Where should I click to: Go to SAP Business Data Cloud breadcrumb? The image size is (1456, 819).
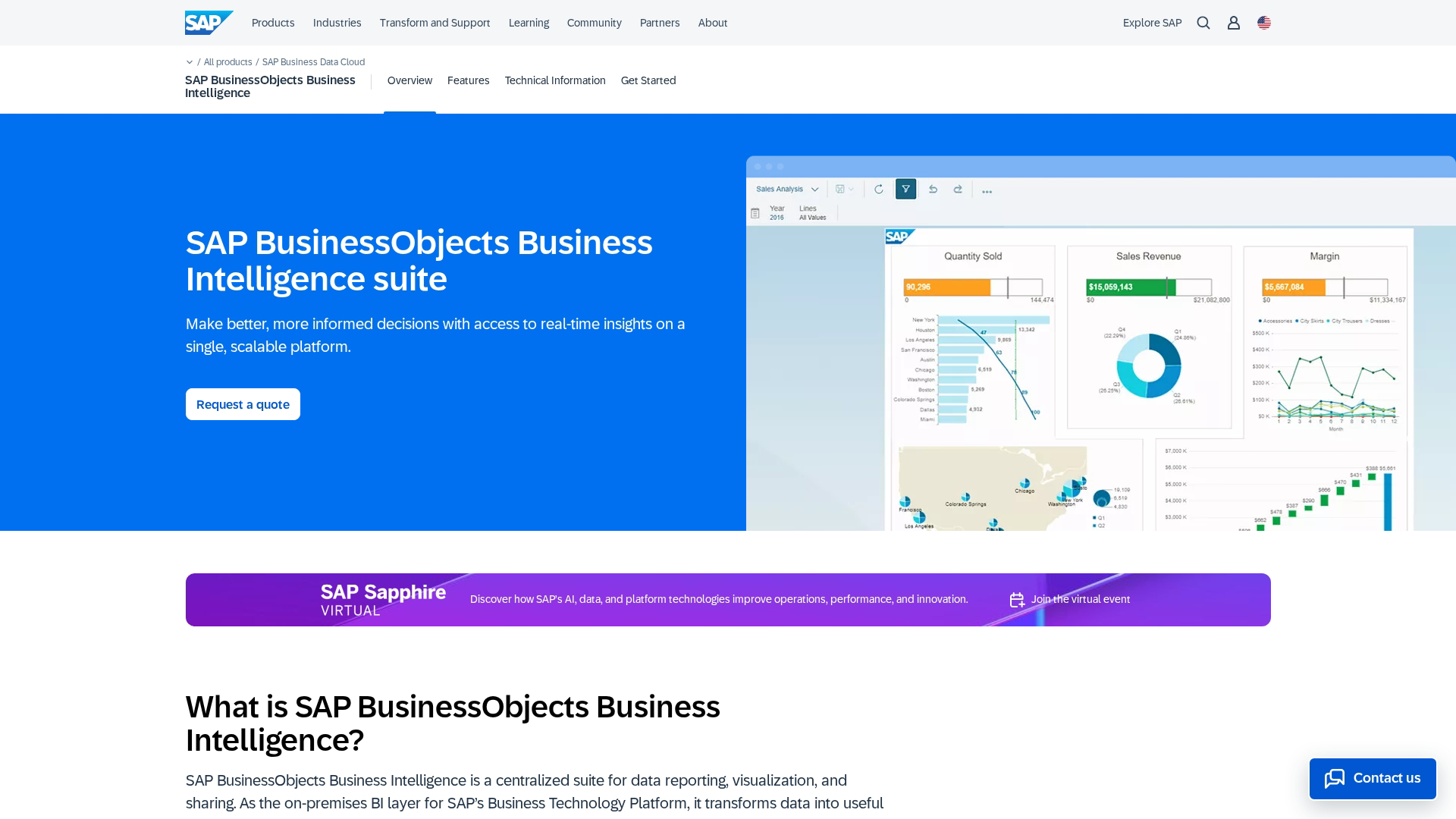click(313, 62)
